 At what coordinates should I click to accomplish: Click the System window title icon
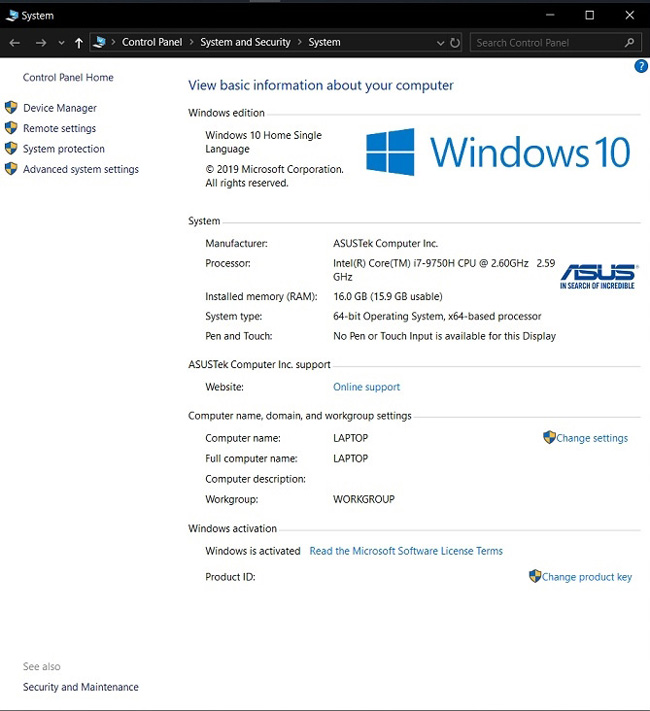12,15
